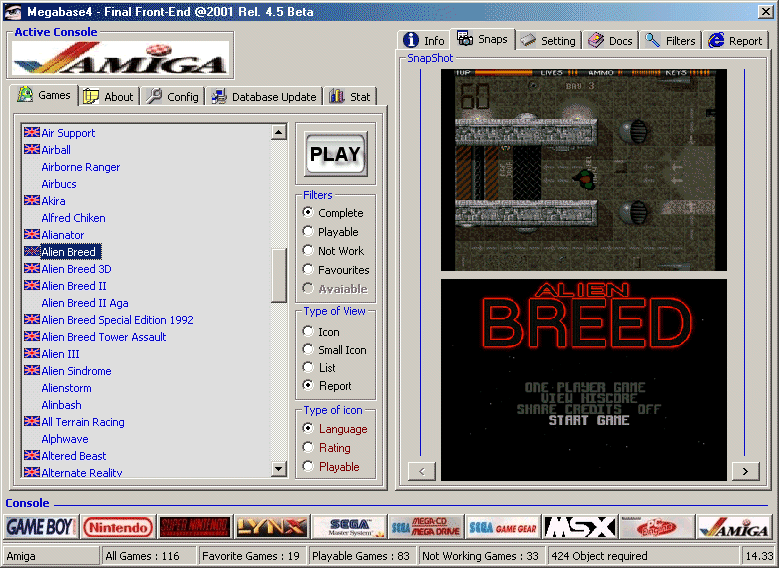Close the Megabase4 window

(766, 11)
